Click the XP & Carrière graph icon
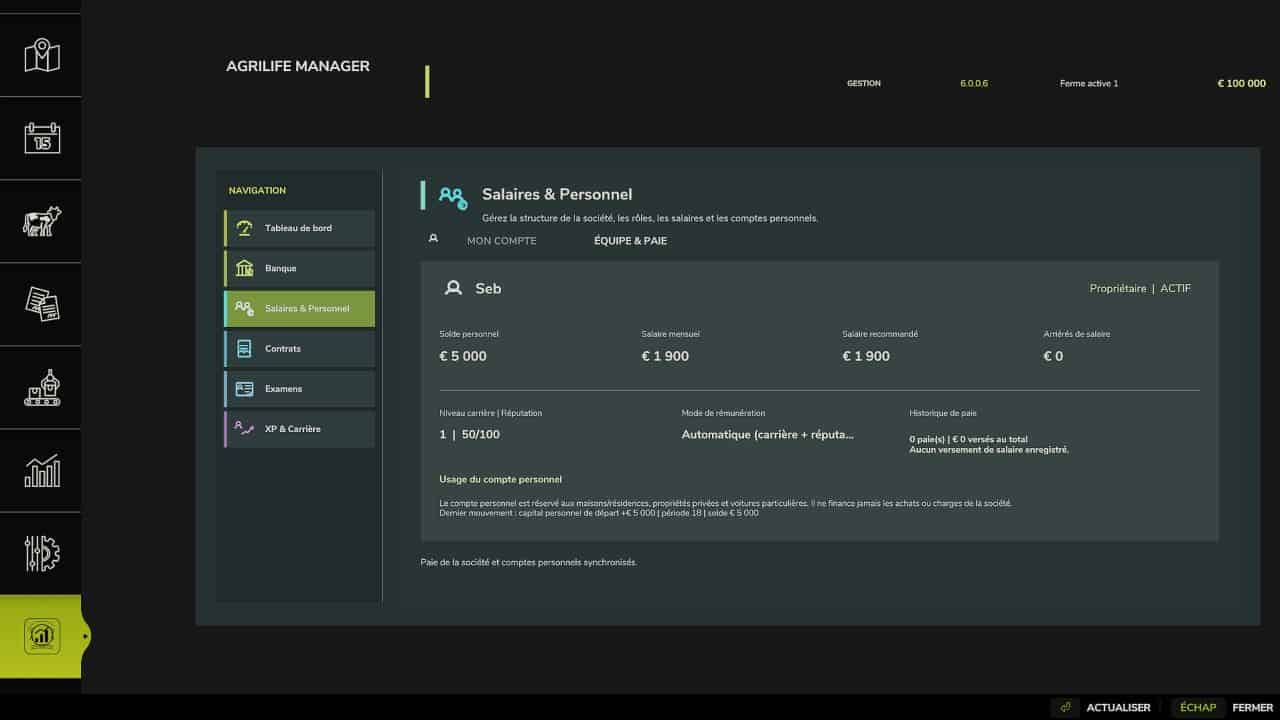This screenshot has width=1280, height=720. coord(244,429)
